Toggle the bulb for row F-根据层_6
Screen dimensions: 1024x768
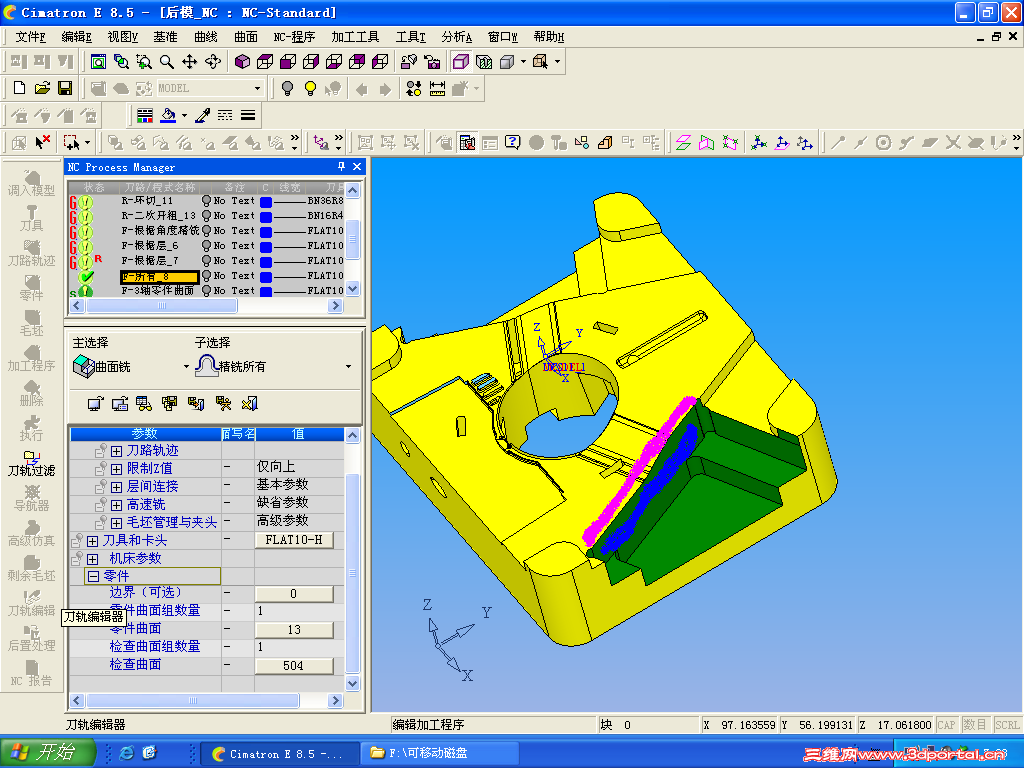coord(206,246)
